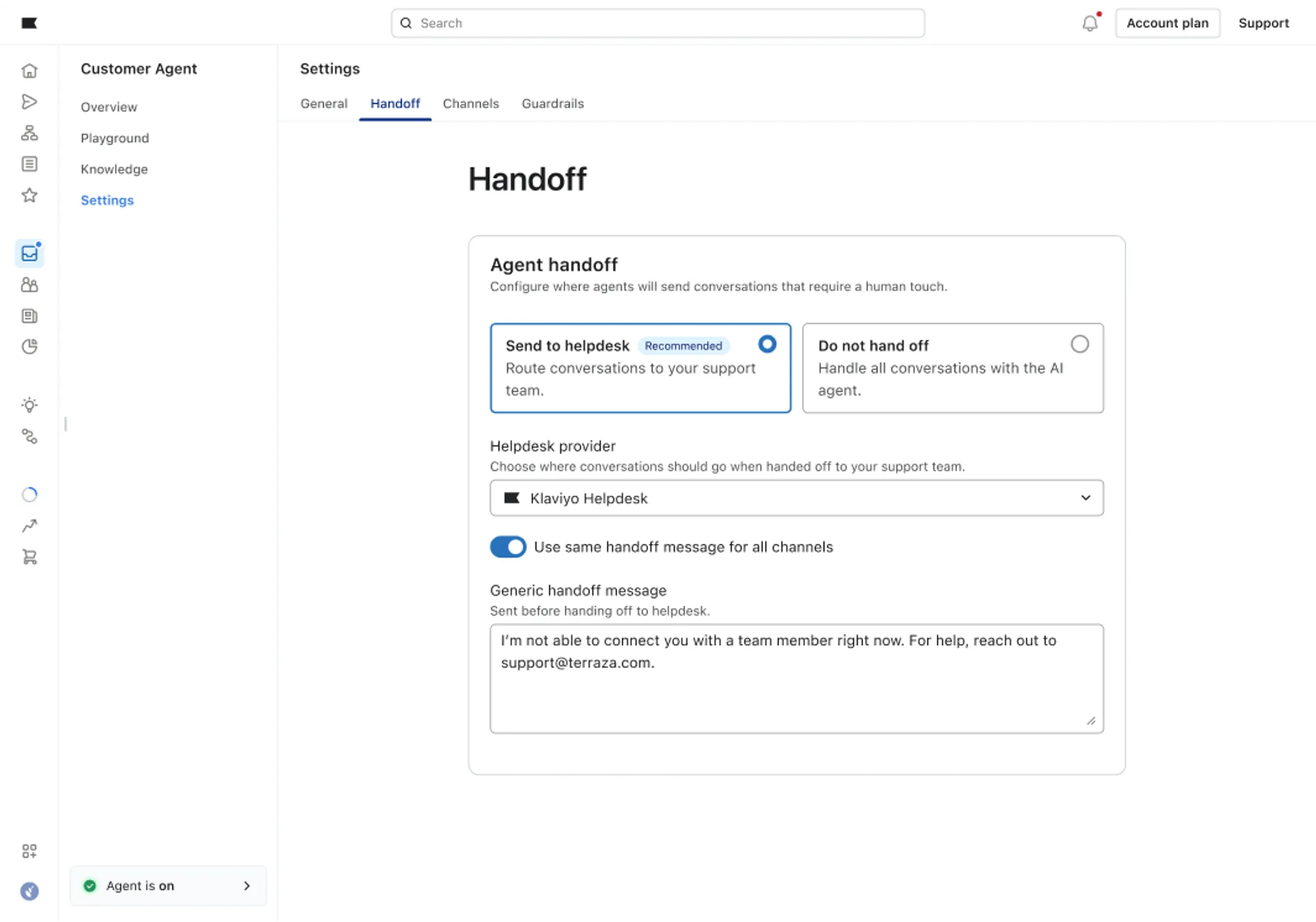The height and width of the screenshot is (922, 1316).
Task: Open the shopping cart sidebar icon
Action: point(29,557)
